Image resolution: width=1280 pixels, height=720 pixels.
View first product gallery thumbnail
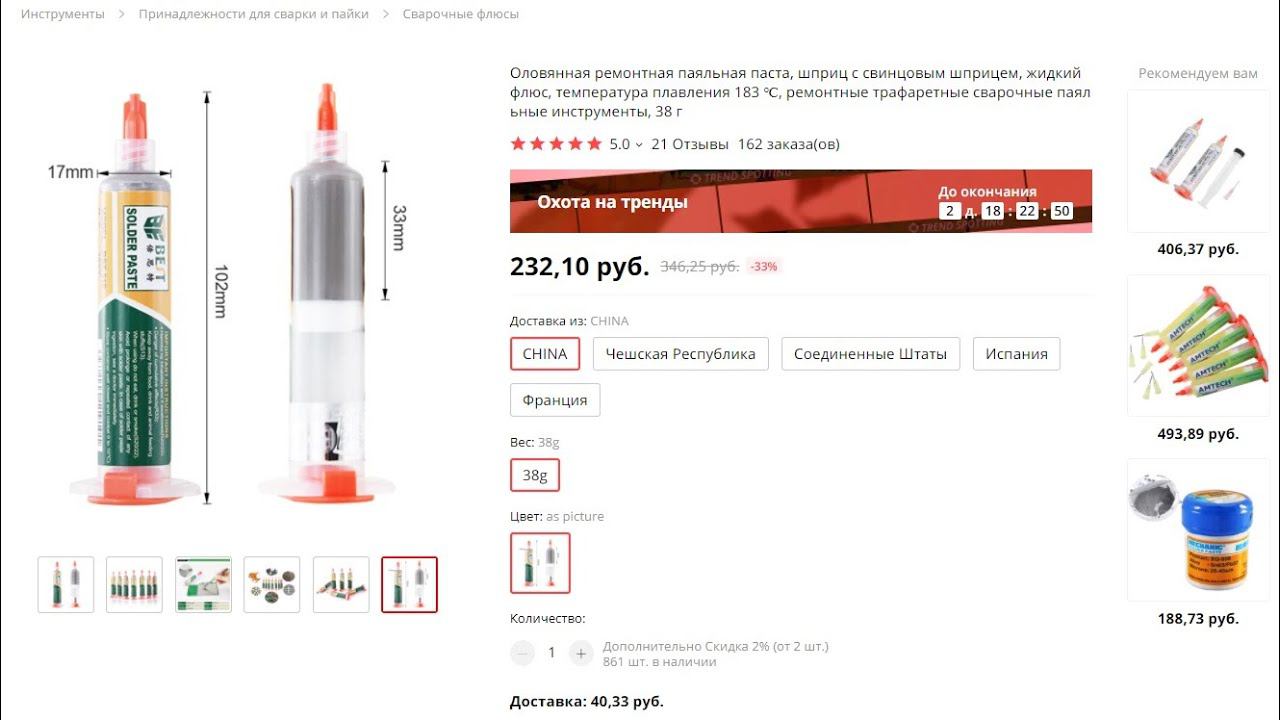click(x=66, y=585)
